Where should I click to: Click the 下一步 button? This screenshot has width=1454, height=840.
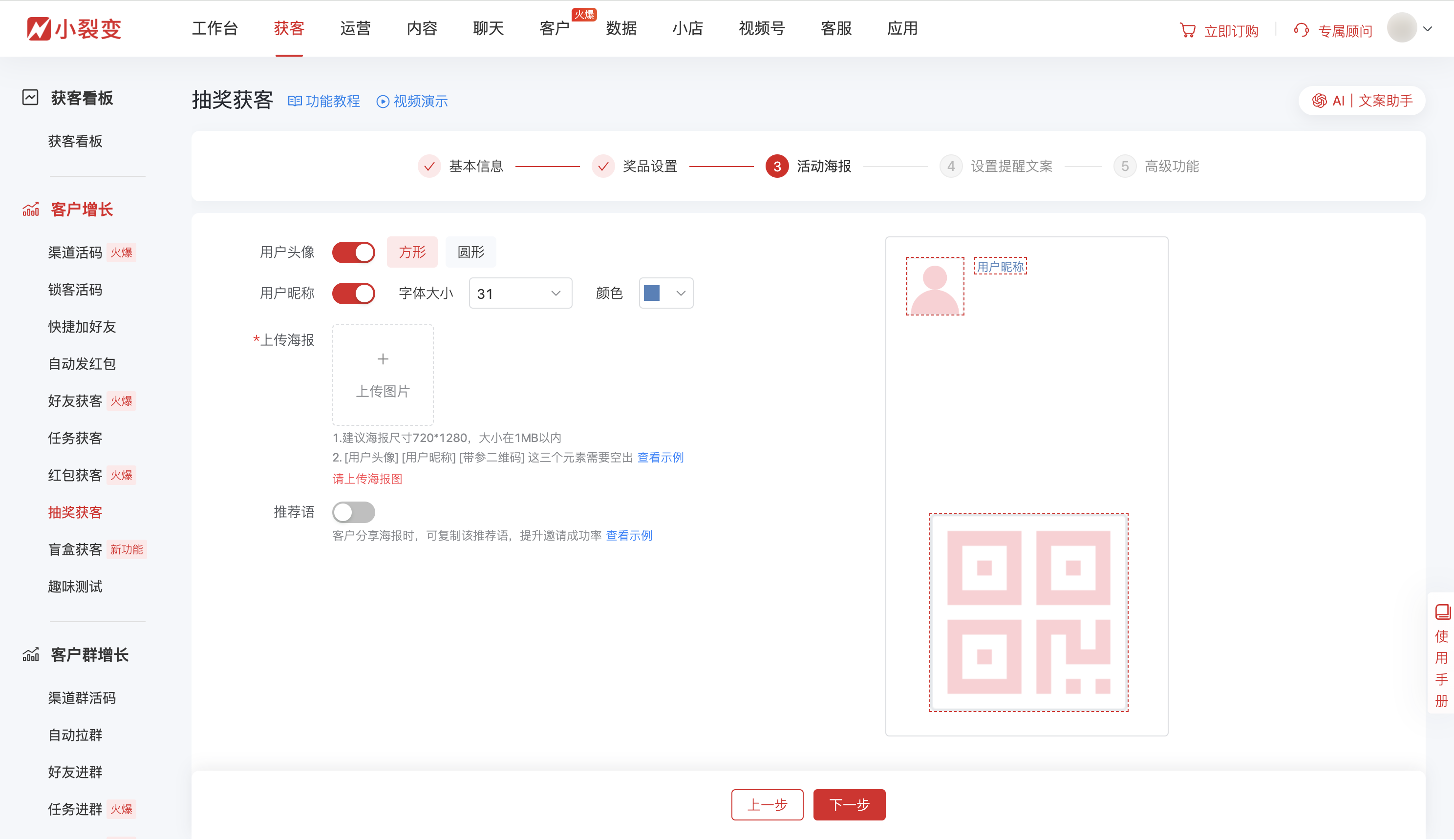[849, 804]
